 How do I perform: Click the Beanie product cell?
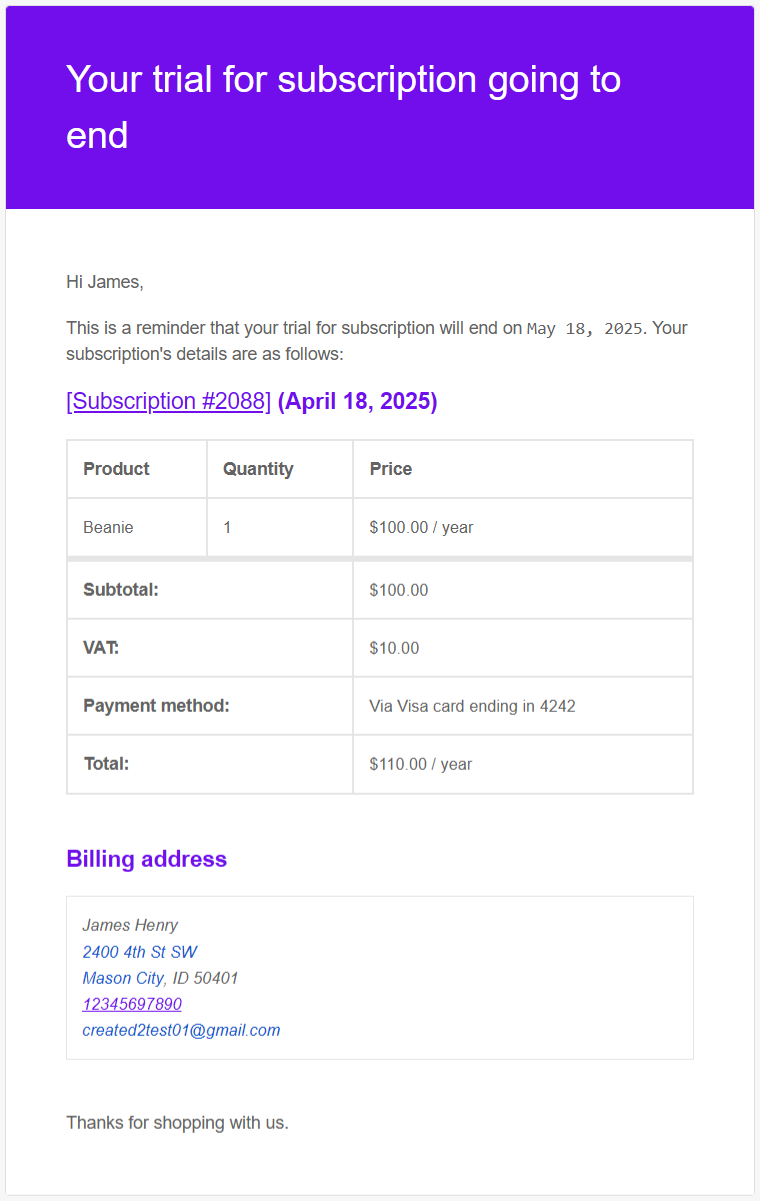click(x=108, y=527)
